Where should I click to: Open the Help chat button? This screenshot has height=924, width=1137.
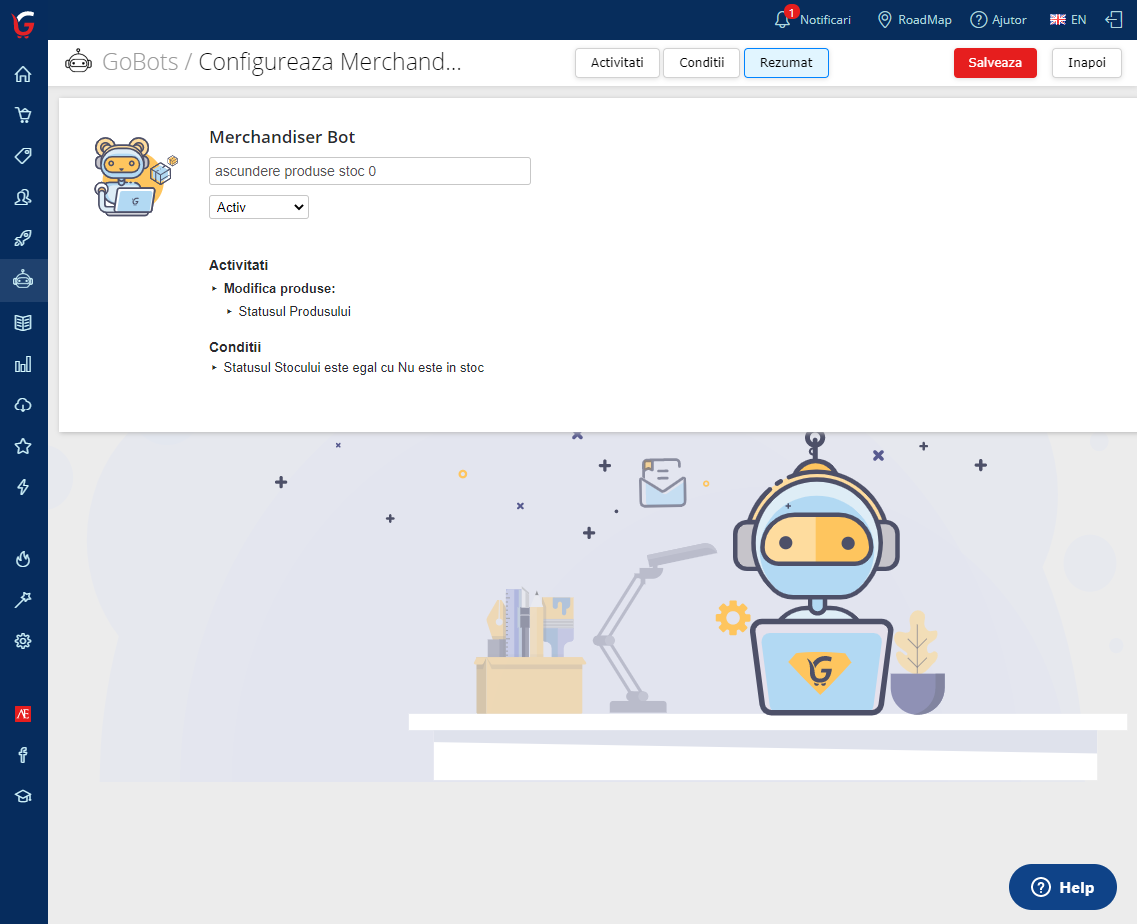click(1062, 887)
